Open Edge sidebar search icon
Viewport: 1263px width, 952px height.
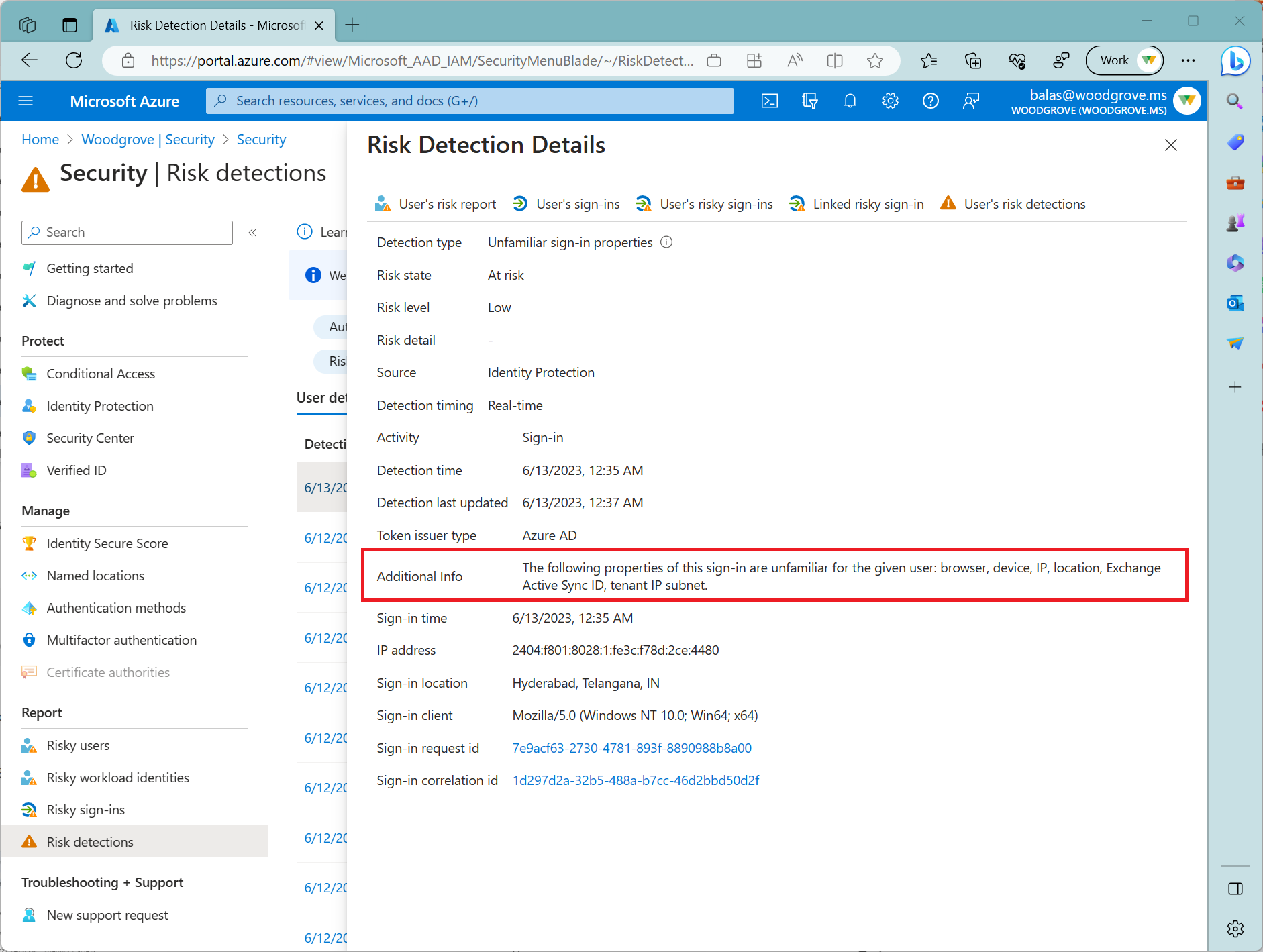pyautogui.click(x=1235, y=101)
